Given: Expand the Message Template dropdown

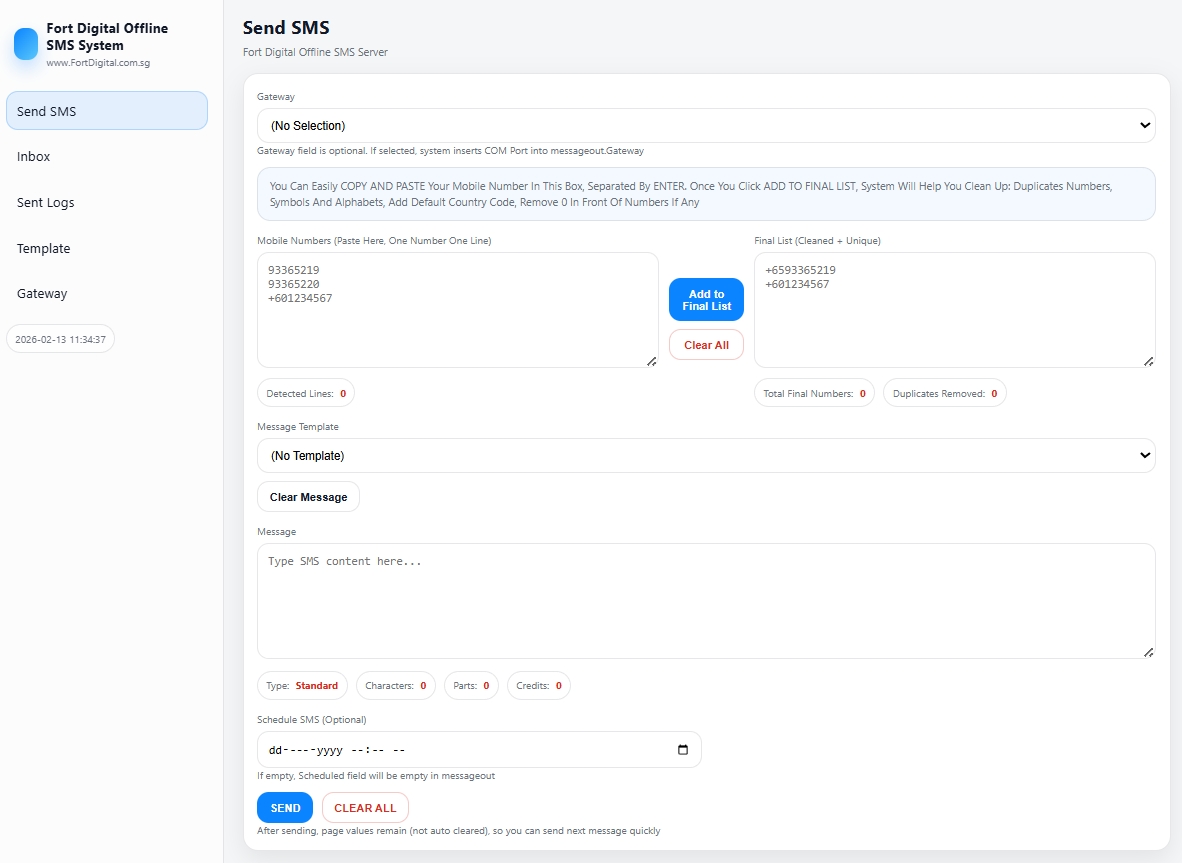Looking at the screenshot, I should click(x=705, y=456).
